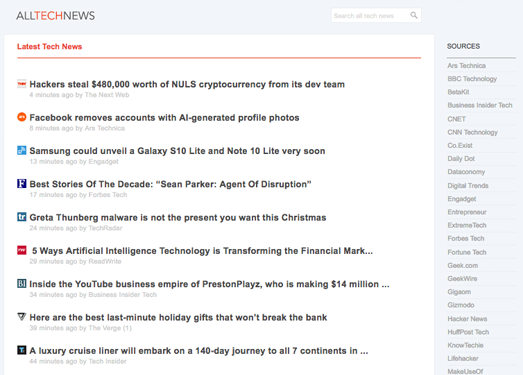Image resolution: width=523 pixels, height=375 pixels.
Task: Click TechRadar favicon beside Greta Thunberg story
Action: coord(22,217)
